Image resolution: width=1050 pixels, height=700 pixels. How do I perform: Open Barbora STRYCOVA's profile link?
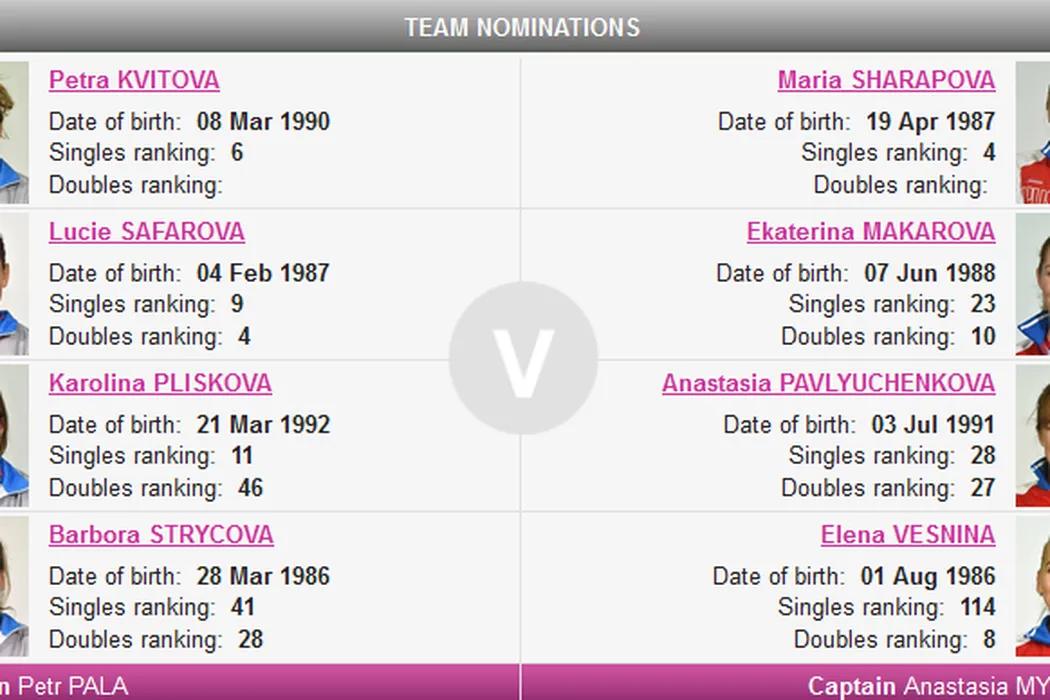pos(161,535)
